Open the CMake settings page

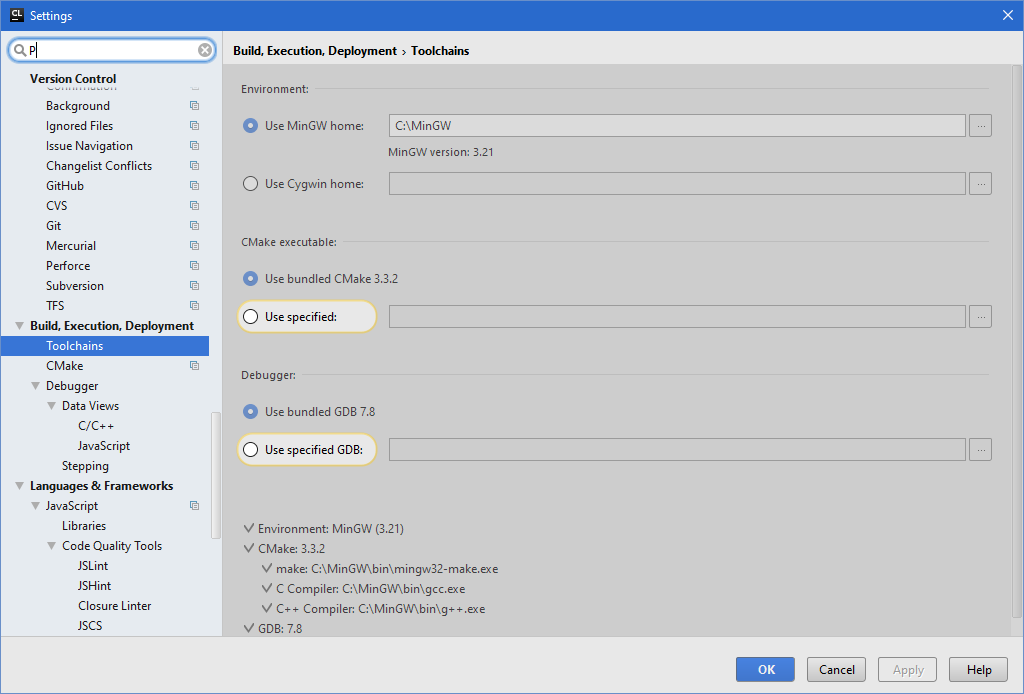coord(65,366)
